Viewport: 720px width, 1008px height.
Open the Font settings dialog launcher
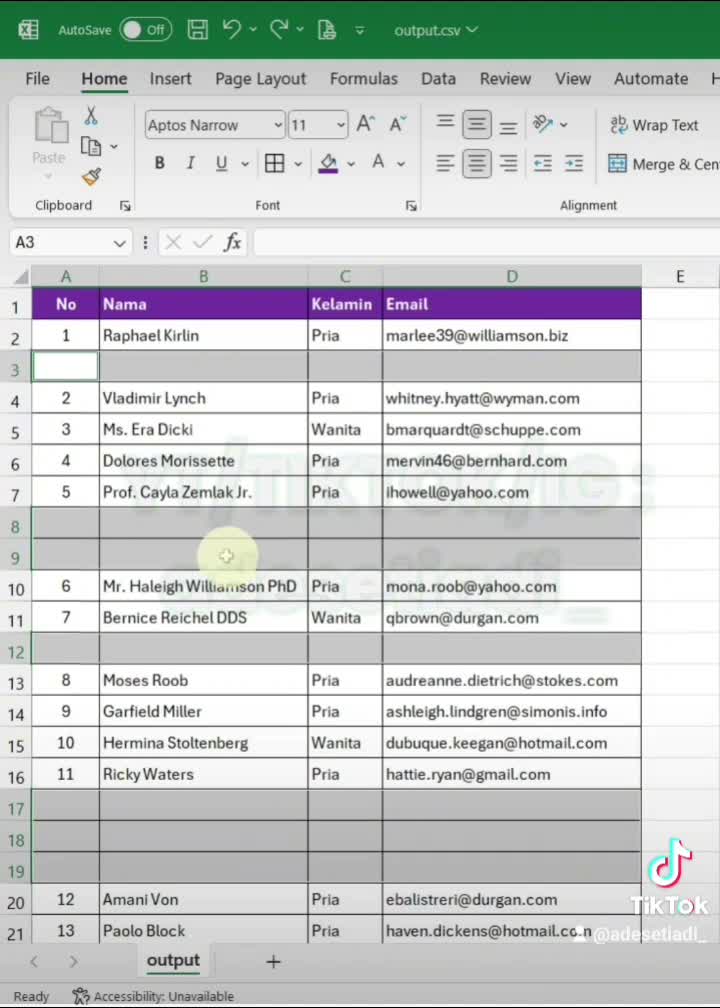(x=411, y=206)
